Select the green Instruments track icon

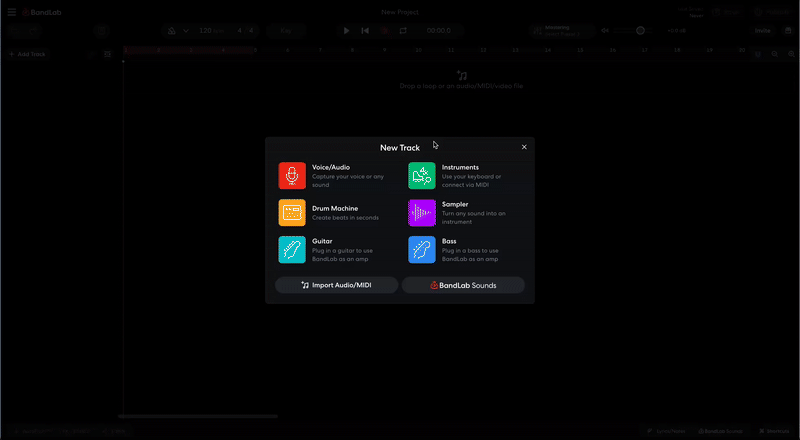click(x=421, y=176)
